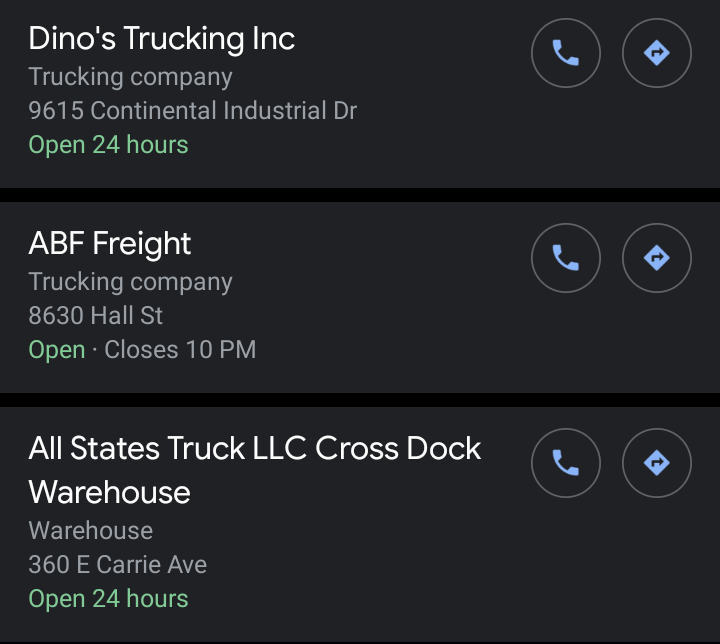View ABF Freight hours, Closes 10 PM
The image size is (720, 644).
[x=180, y=350]
